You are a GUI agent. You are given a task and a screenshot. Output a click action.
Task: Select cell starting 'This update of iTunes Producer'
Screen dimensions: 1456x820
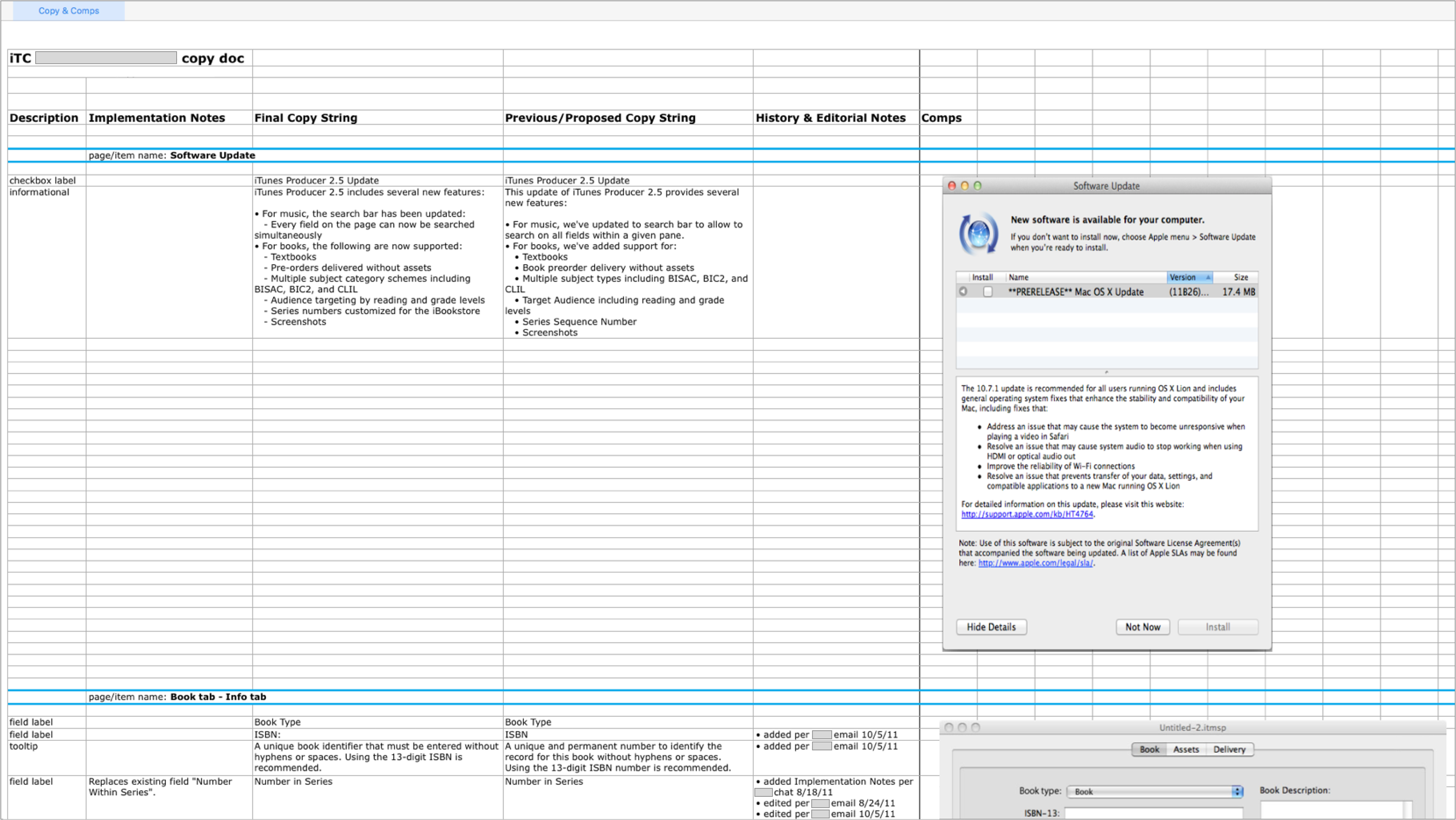click(628, 262)
